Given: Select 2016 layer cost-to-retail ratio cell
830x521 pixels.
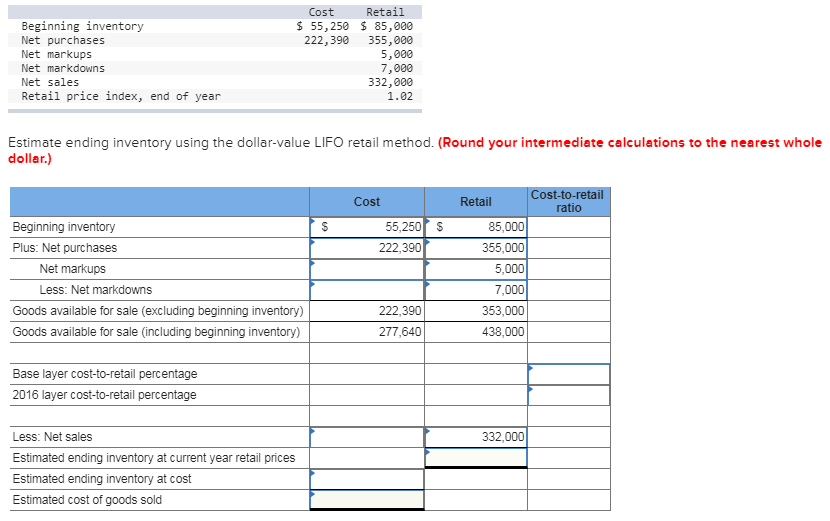Looking at the screenshot, I should point(569,395).
